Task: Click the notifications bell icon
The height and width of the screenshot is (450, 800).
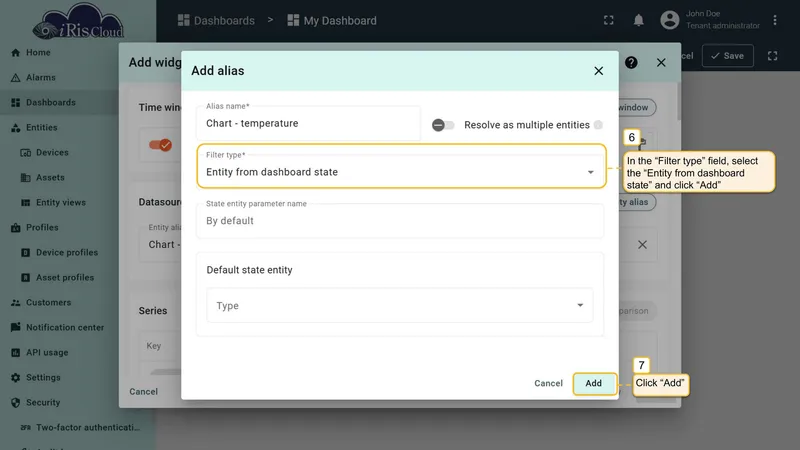Action: pyautogui.click(x=638, y=20)
